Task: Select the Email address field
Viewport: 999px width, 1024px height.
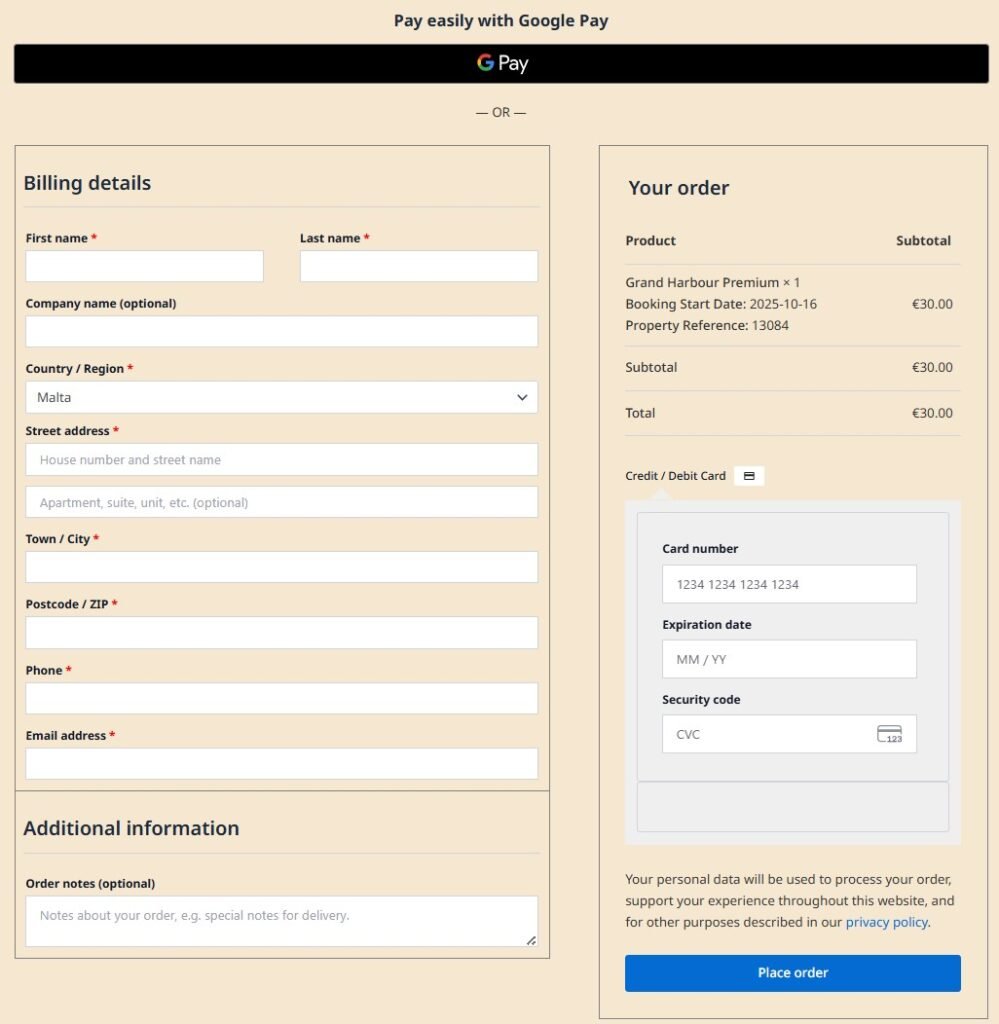Action: point(281,764)
